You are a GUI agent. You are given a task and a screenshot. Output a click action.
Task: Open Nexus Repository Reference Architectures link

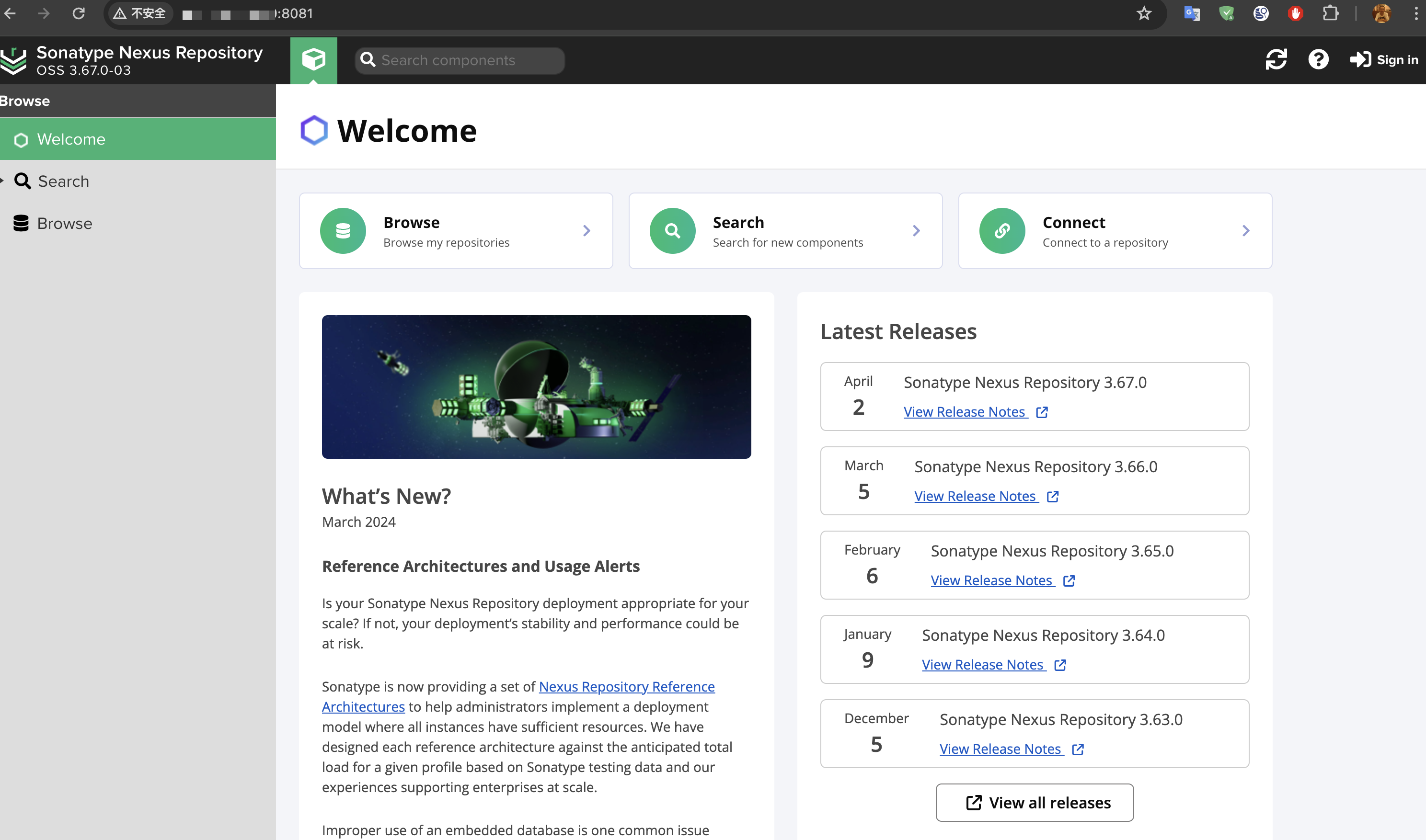pyautogui.click(x=626, y=687)
